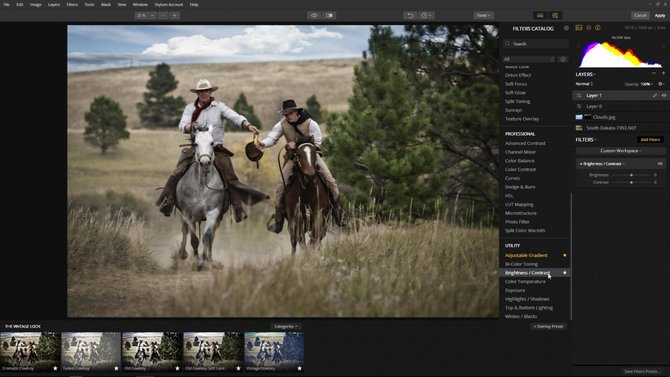Select the layers stack icon above histogram
The height and width of the screenshot is (377, 670).
588,28
